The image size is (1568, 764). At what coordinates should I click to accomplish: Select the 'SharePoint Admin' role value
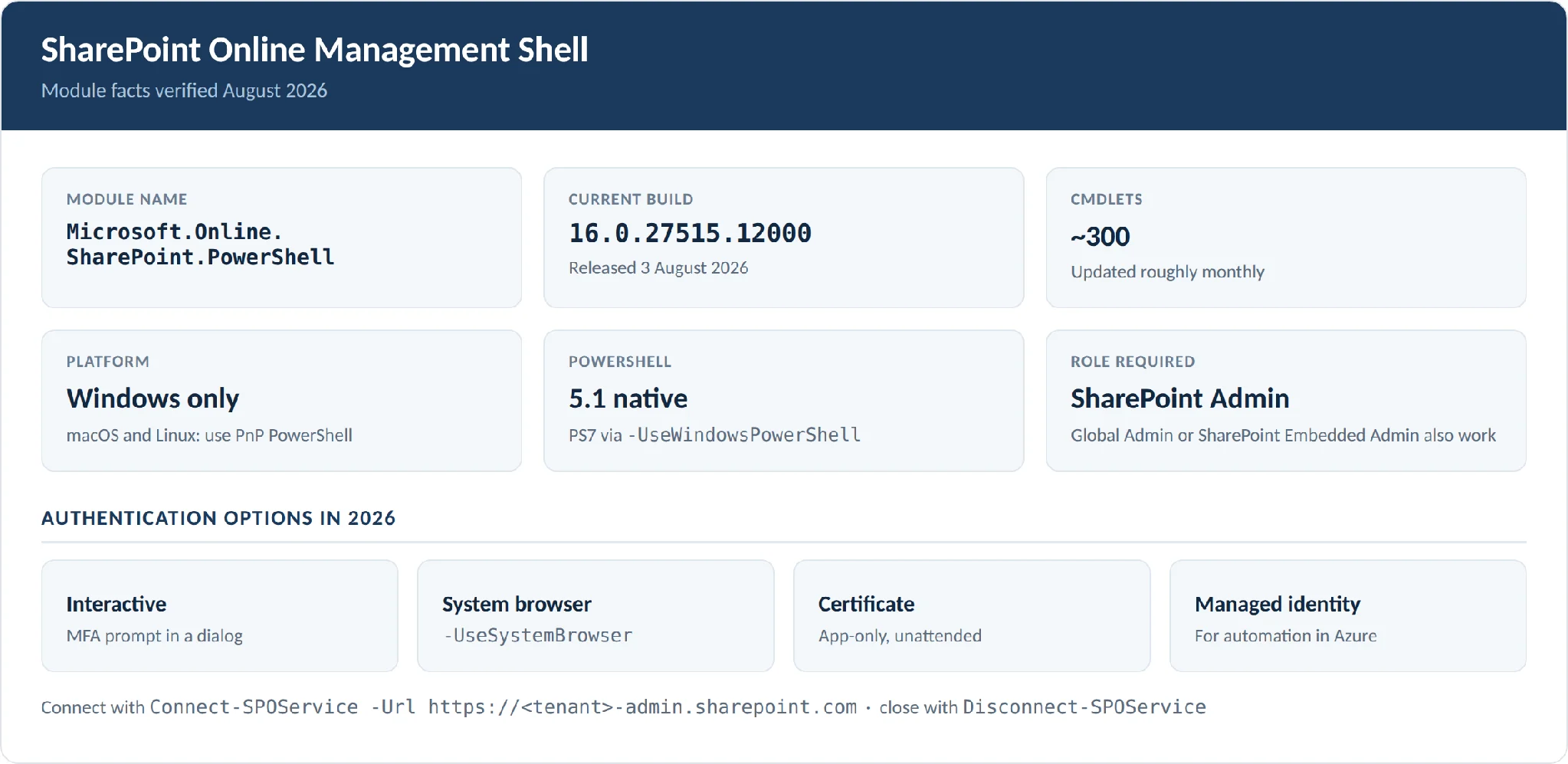[1179, 398]
